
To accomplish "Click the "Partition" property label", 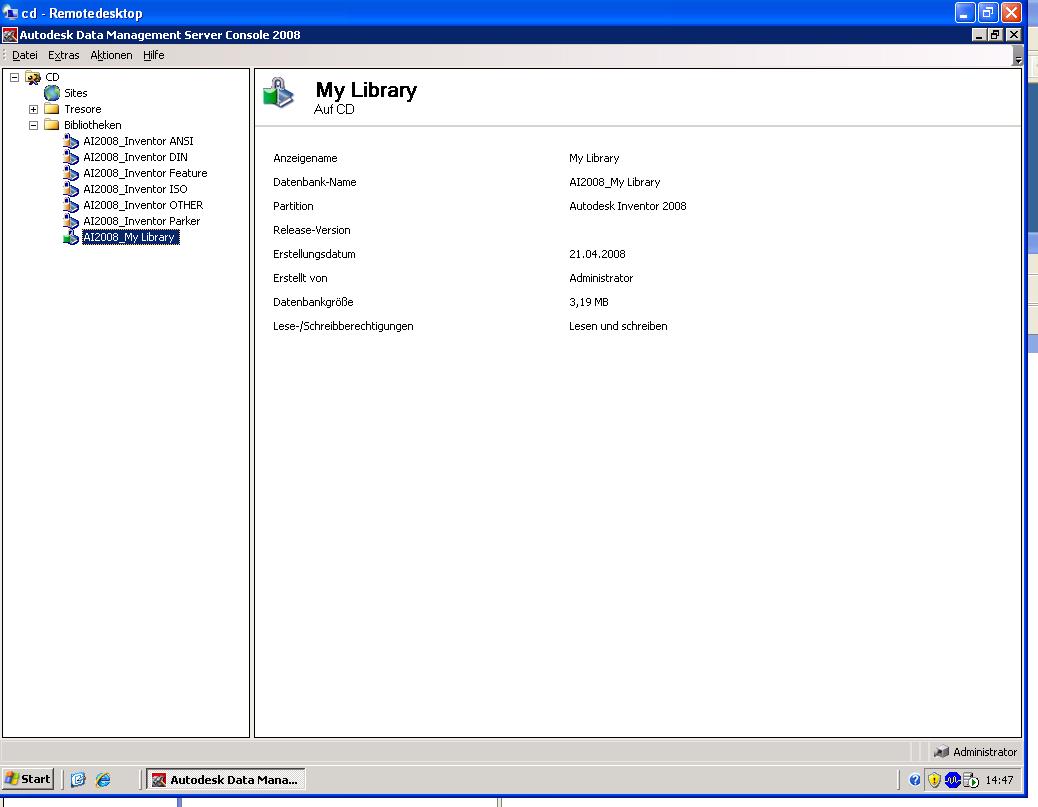I will coord(293,206).
